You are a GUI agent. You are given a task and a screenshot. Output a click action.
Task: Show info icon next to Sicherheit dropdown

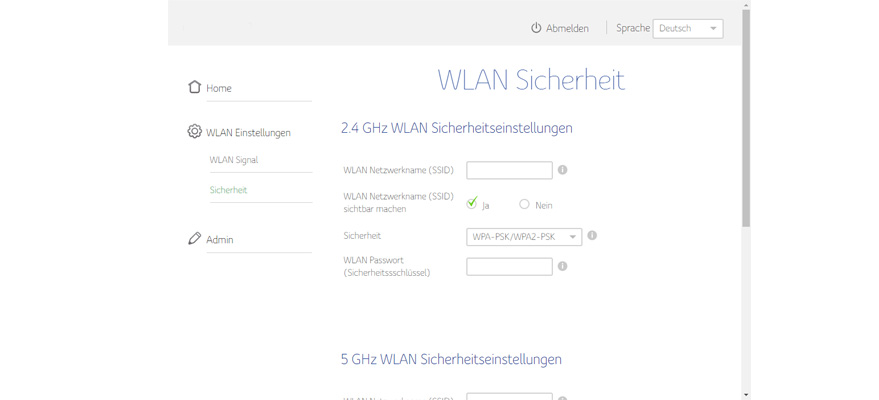pyautogui.click(x=592, y=236)
